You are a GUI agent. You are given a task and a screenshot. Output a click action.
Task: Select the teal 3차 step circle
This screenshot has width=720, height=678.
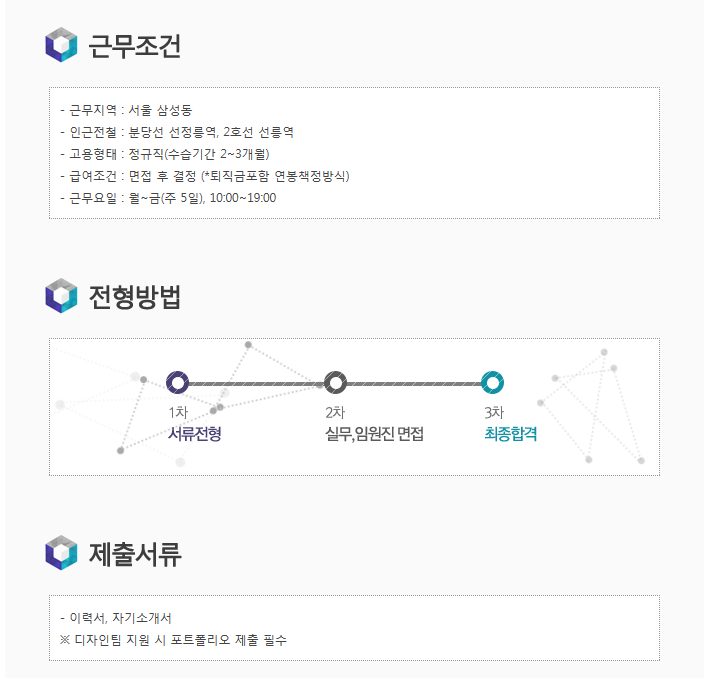[493, 382]
